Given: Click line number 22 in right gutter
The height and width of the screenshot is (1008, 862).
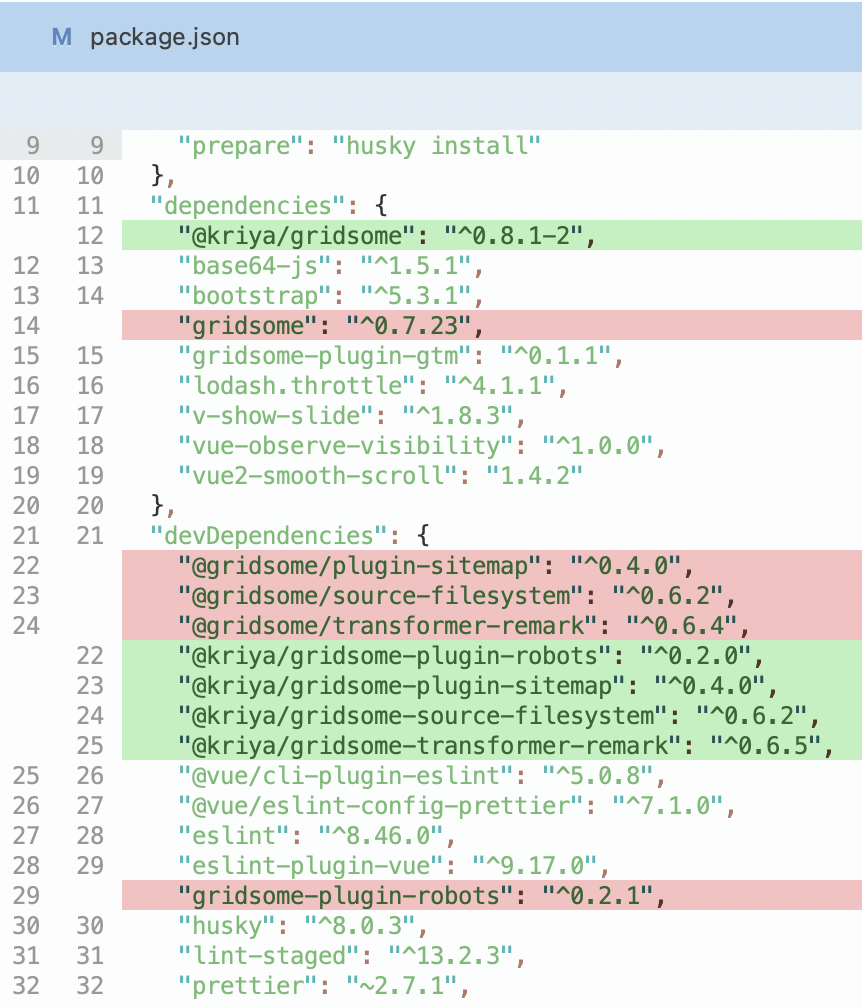Looking at the screenshot, I should 88,655.
